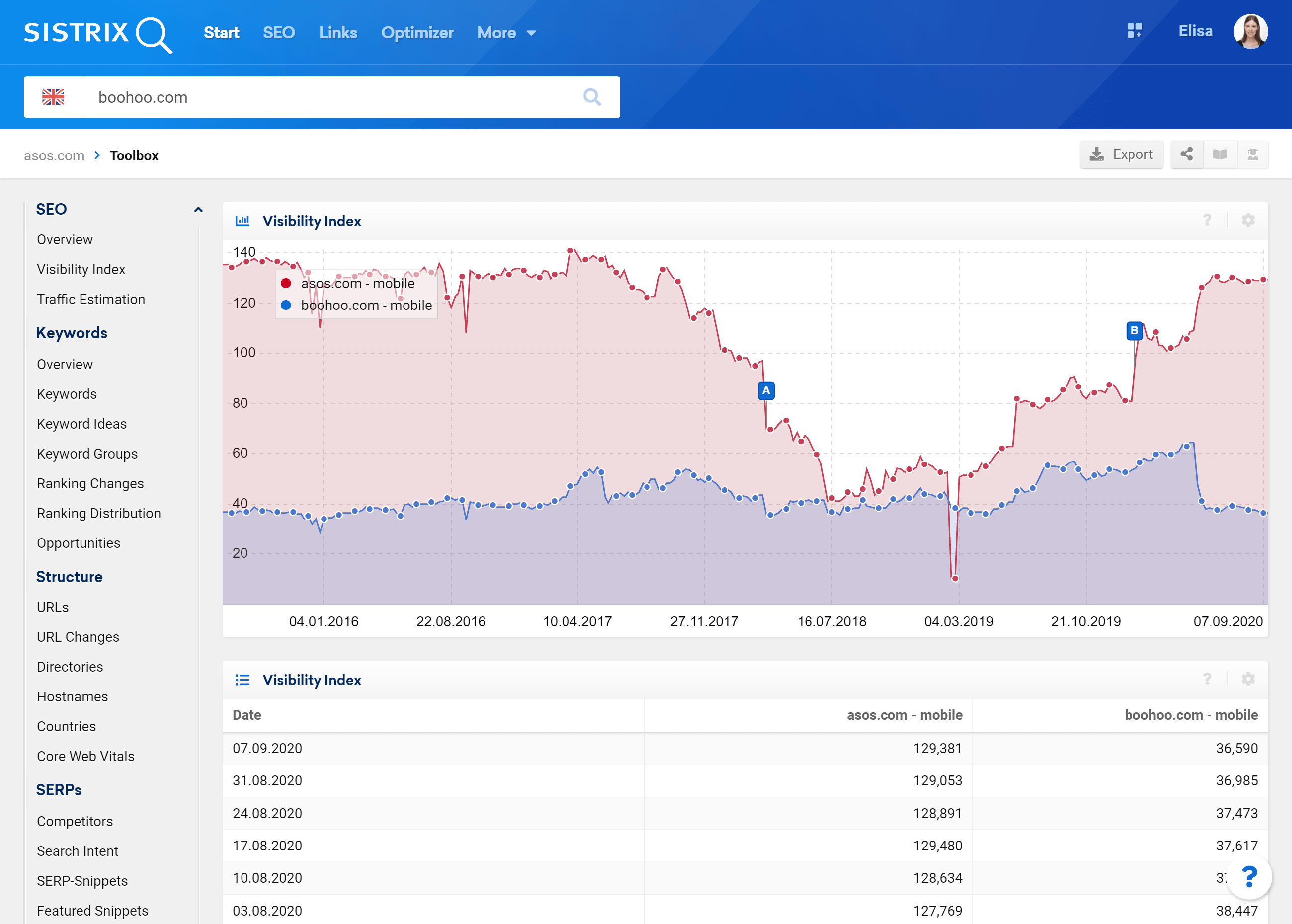
Task: Click the Export button
Action: point(1121,155)
